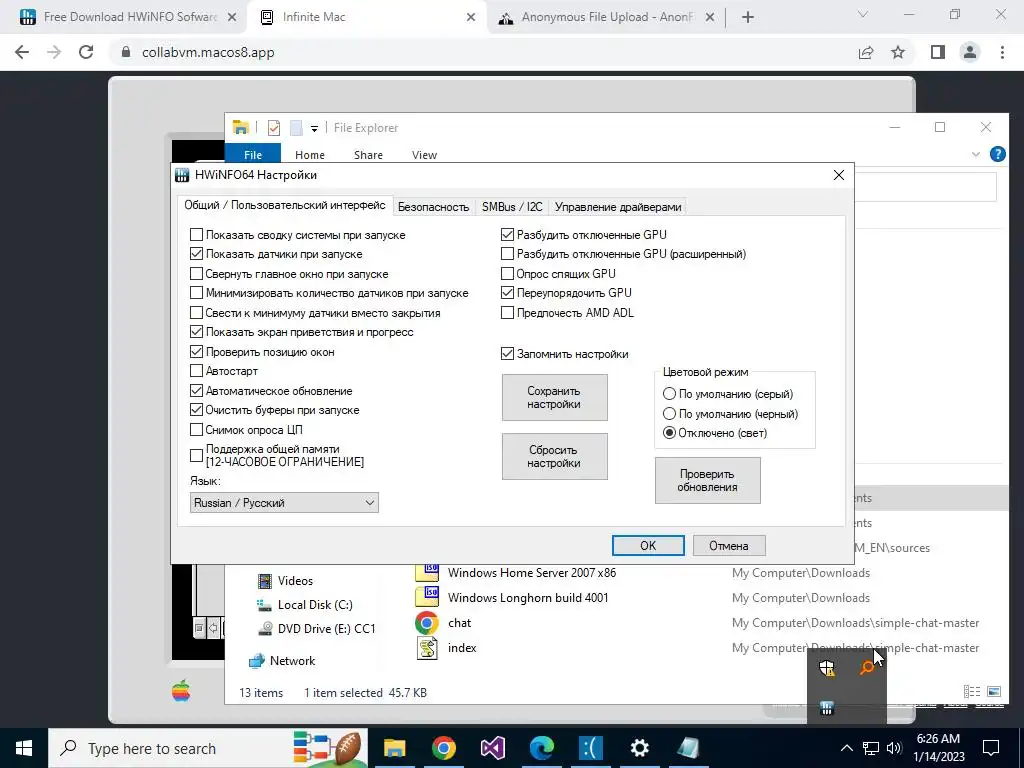Confirm settings with OK button

(x=648, y=545)
